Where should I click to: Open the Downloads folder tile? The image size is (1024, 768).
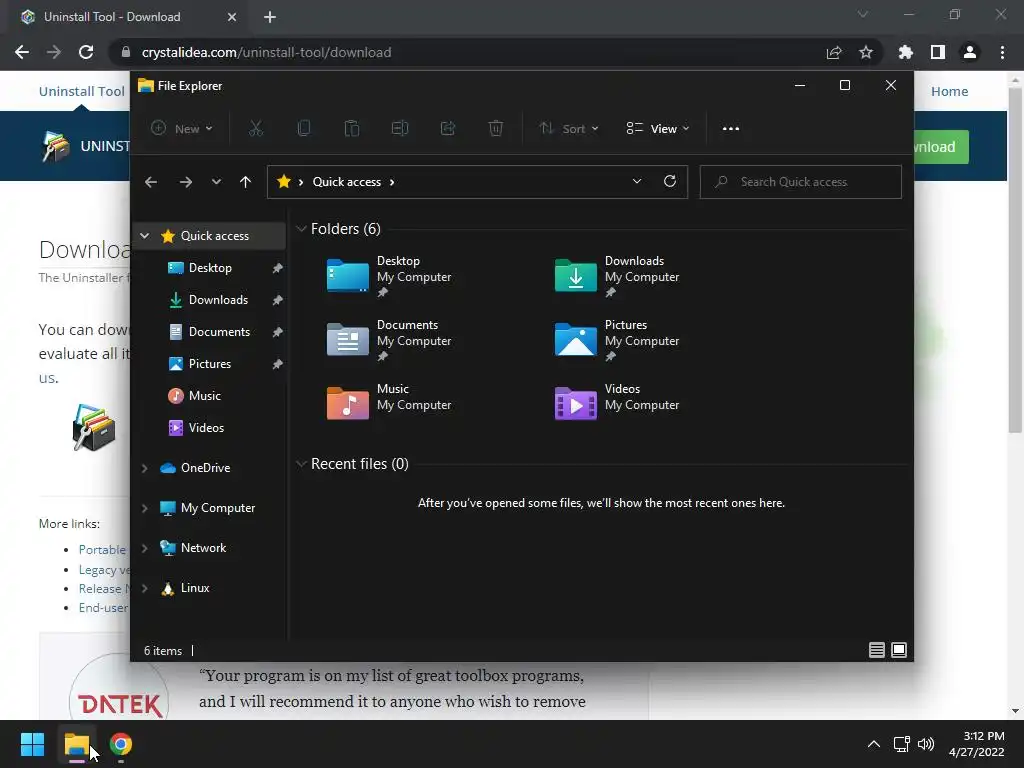617,276
